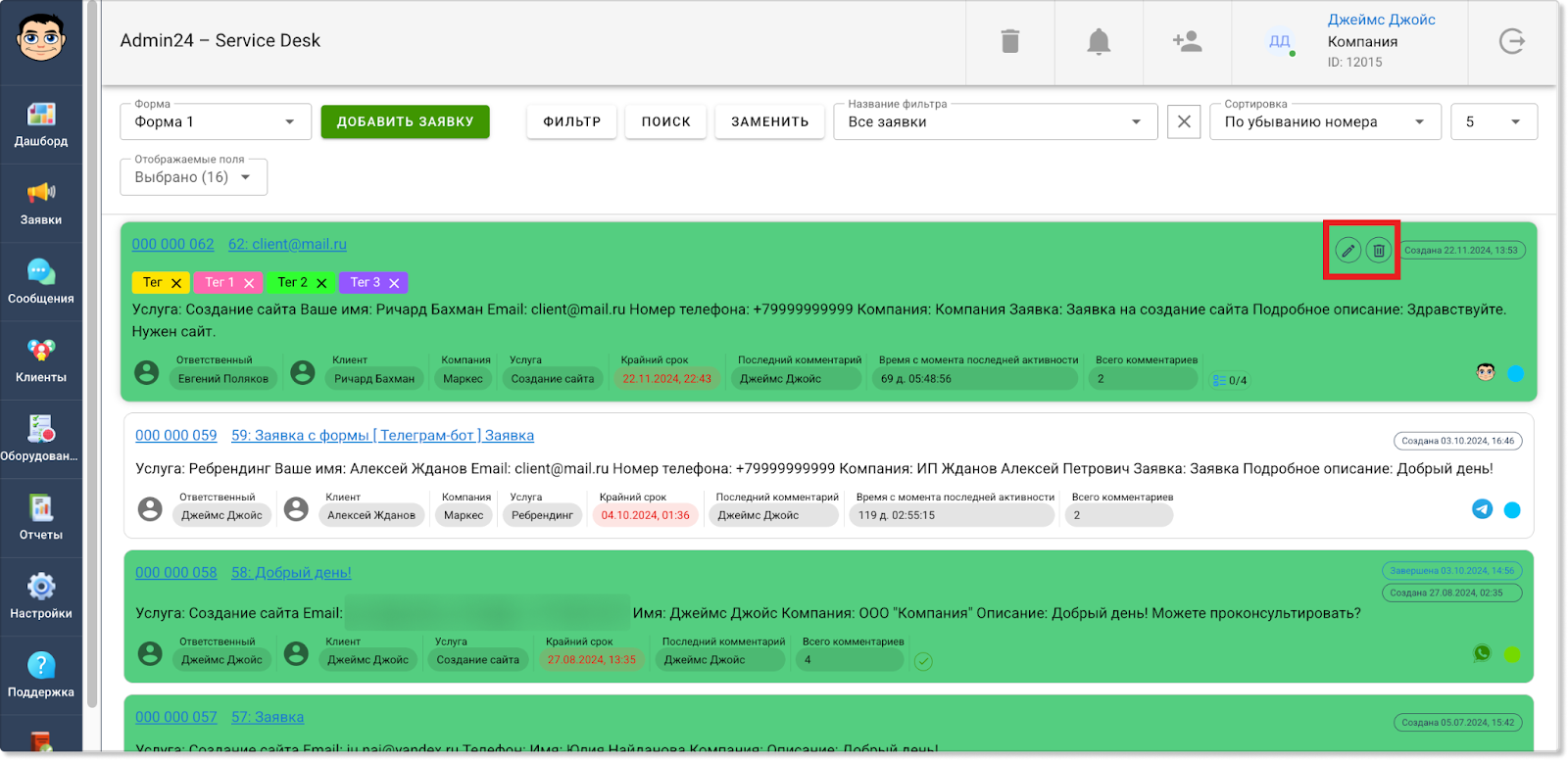
Task: Edit ticket 62 with the pencil icon
Action: (x=1348, y=251)
